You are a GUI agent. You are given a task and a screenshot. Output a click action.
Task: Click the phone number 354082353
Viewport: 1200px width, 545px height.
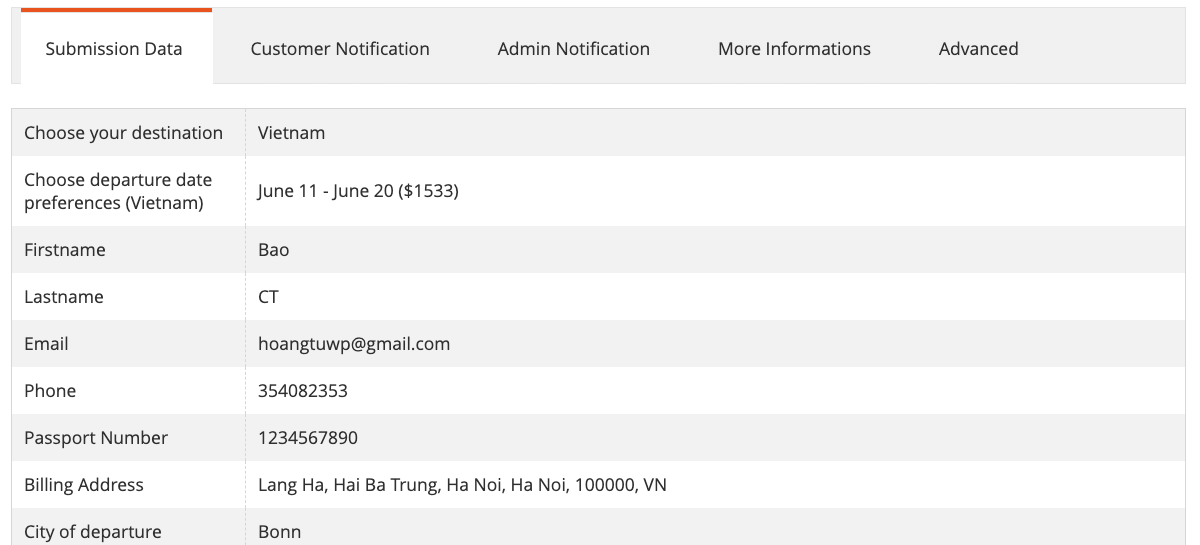[x=303, y=391]
